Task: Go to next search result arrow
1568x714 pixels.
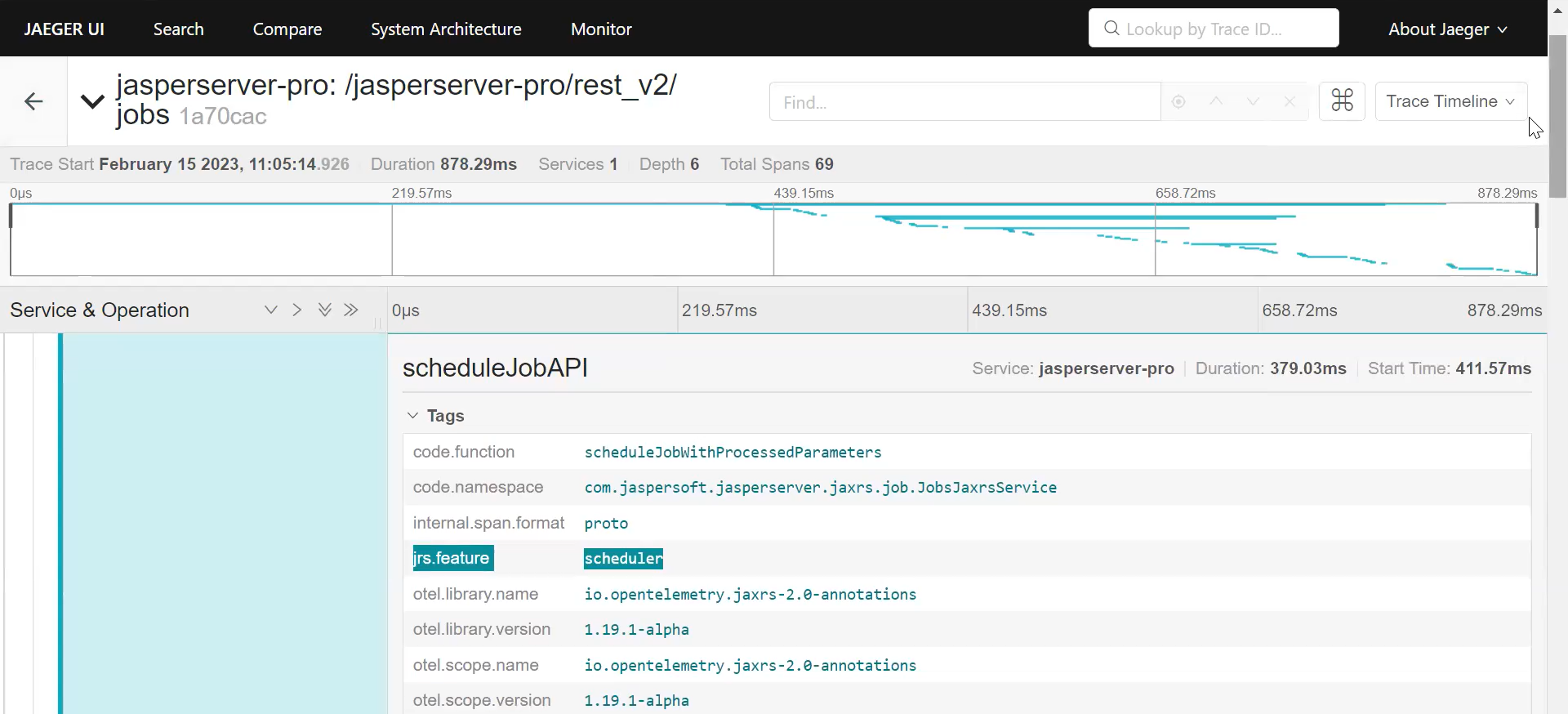Action: [x=1253, y=102]
